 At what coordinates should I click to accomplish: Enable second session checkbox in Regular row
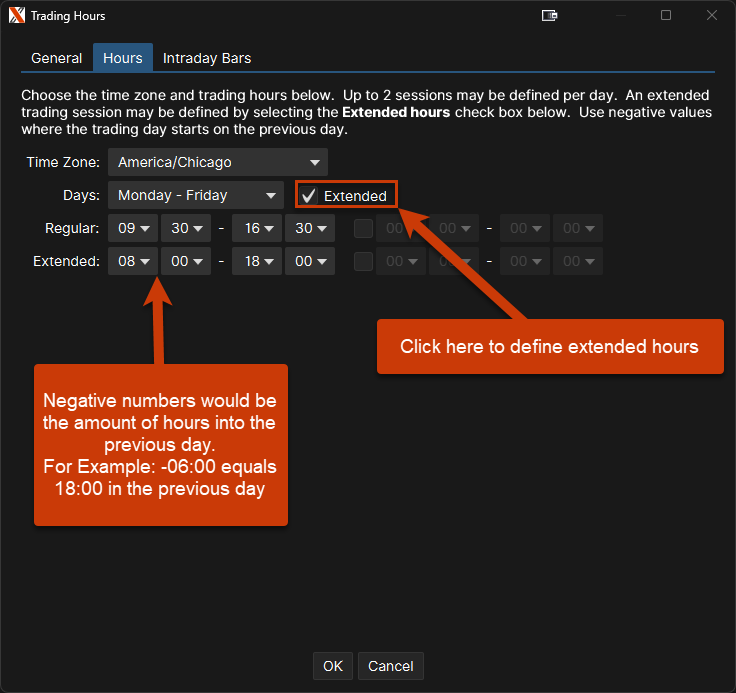coord(363,229)
